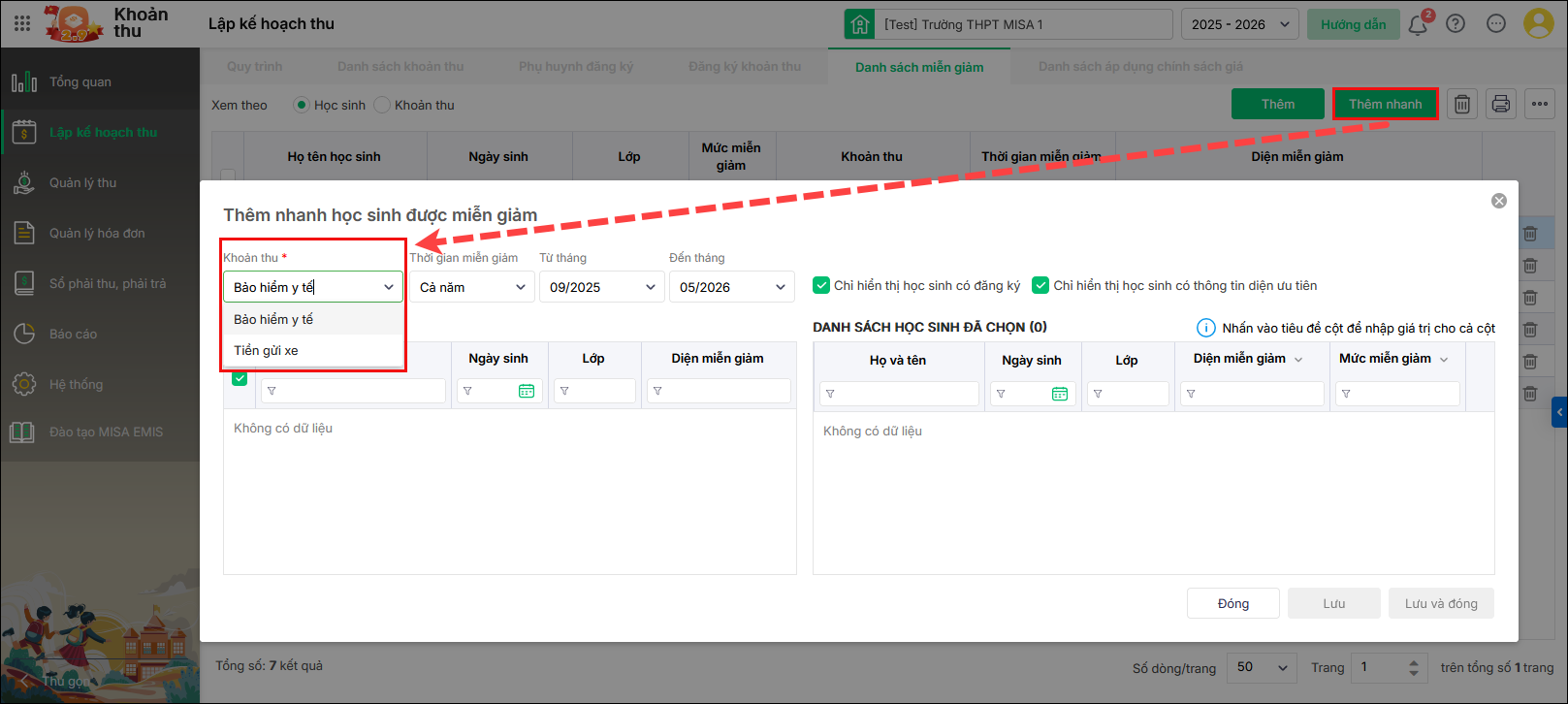Click the school home icon
Image resolution: width=1568 pixels, height=704 pixels.
pyautogui.click(x=859, y=24)
